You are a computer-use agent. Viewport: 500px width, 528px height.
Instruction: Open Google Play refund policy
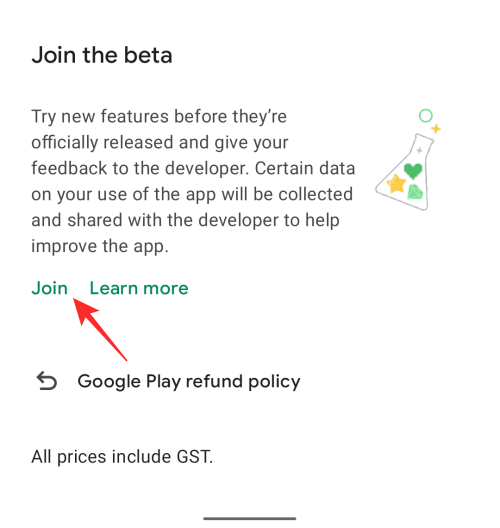click(189, 382)
